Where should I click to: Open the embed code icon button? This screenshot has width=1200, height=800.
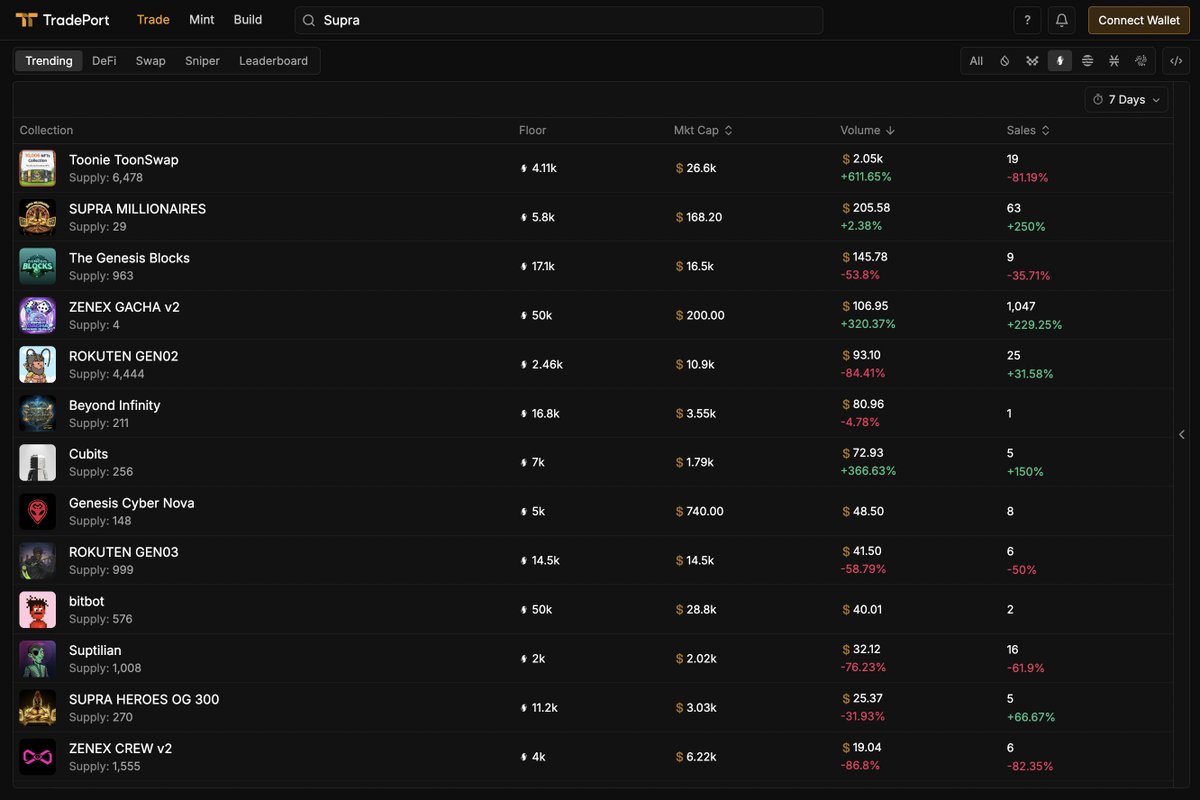click(x=1176, y=61)
